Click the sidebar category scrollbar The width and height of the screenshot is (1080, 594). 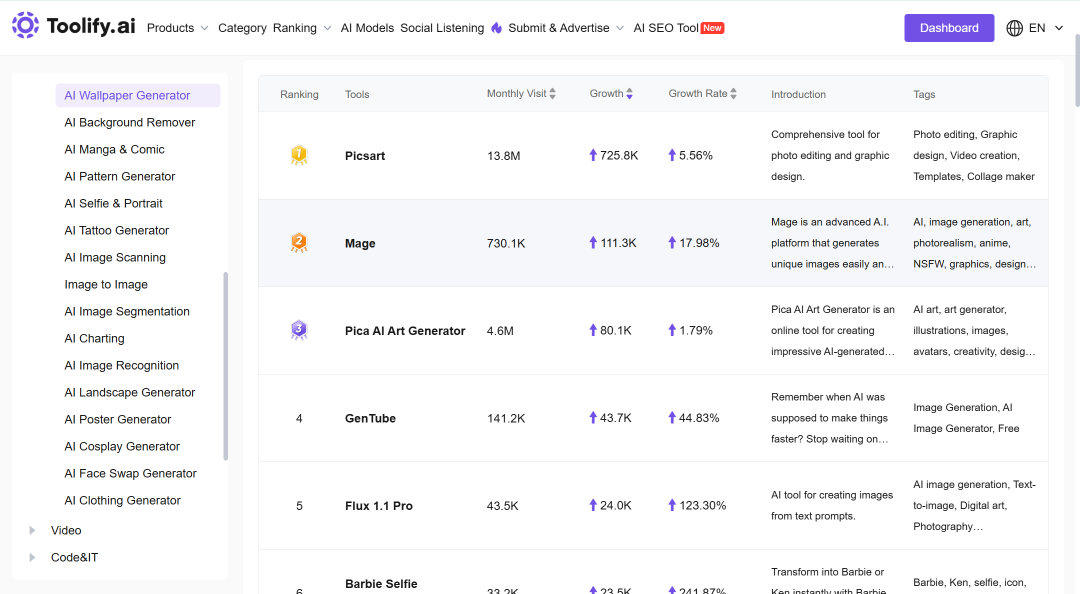[x=225, y=366]
